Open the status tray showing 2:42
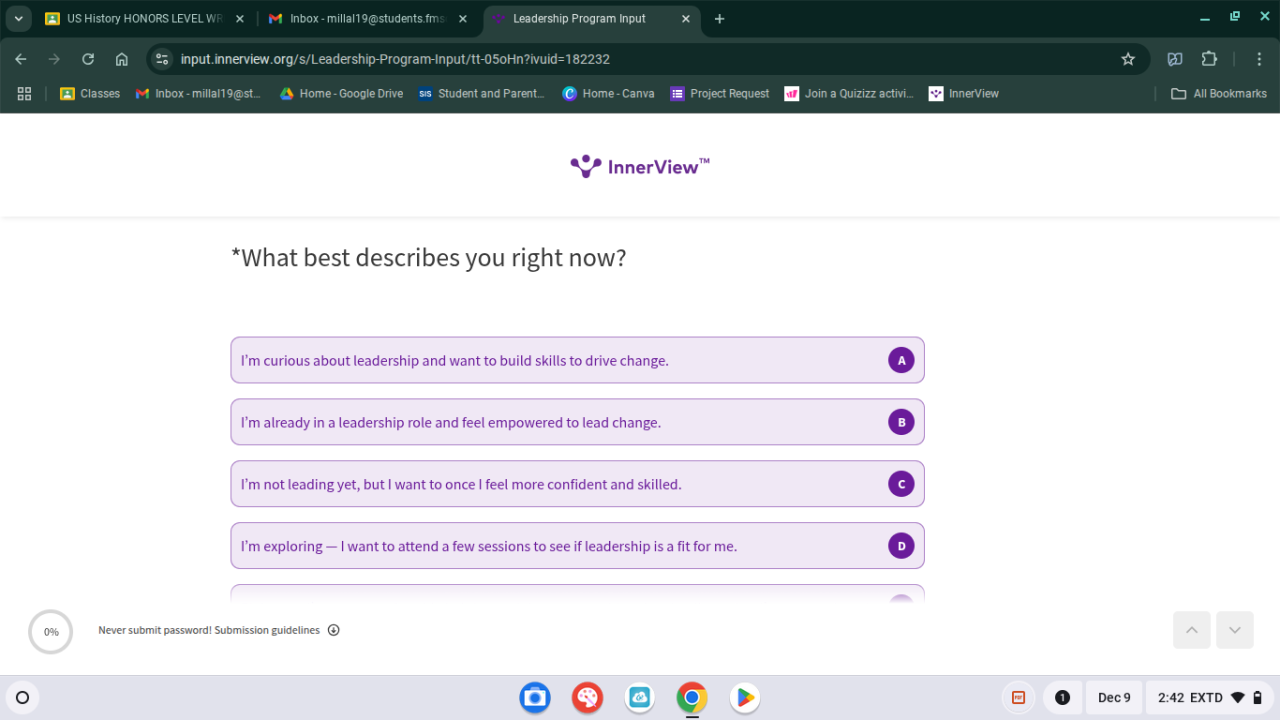 tap(1210, 697)
